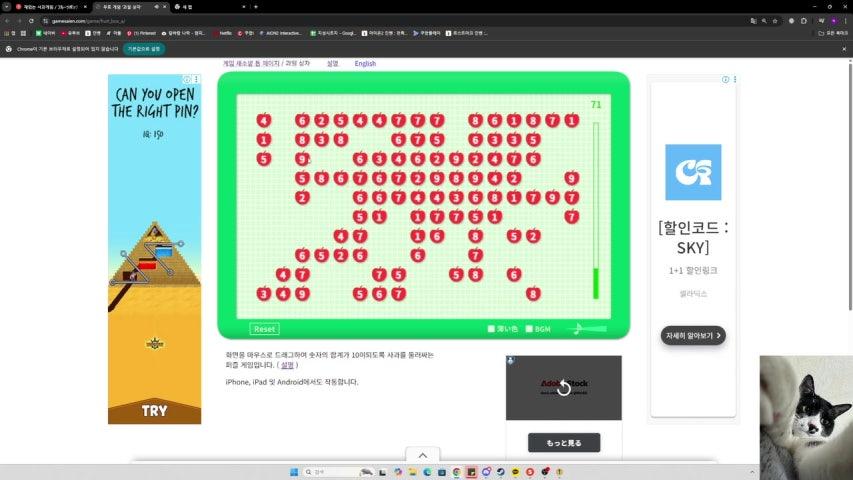853x480 pixels.
Task: Open the 설명 link in the game description paragraph
Action: 287,365
